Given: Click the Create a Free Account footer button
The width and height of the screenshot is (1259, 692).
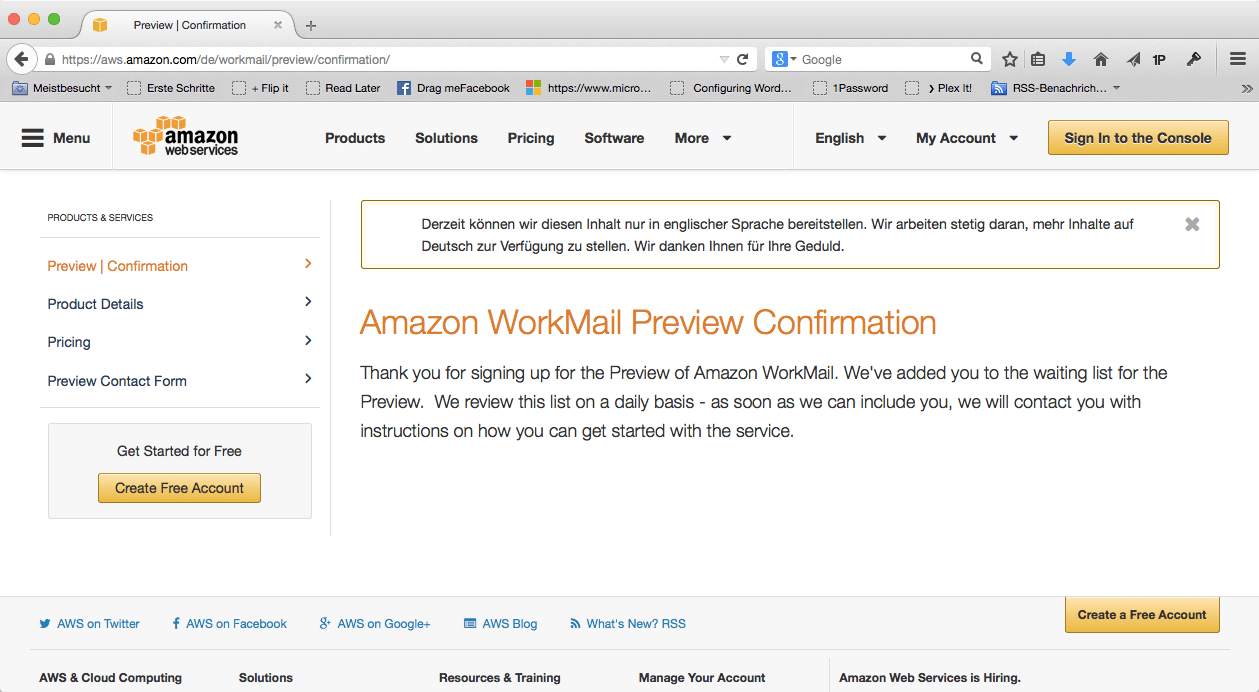Looking at the screenshot, I should pyautogui.click(x=1142, y=615).
